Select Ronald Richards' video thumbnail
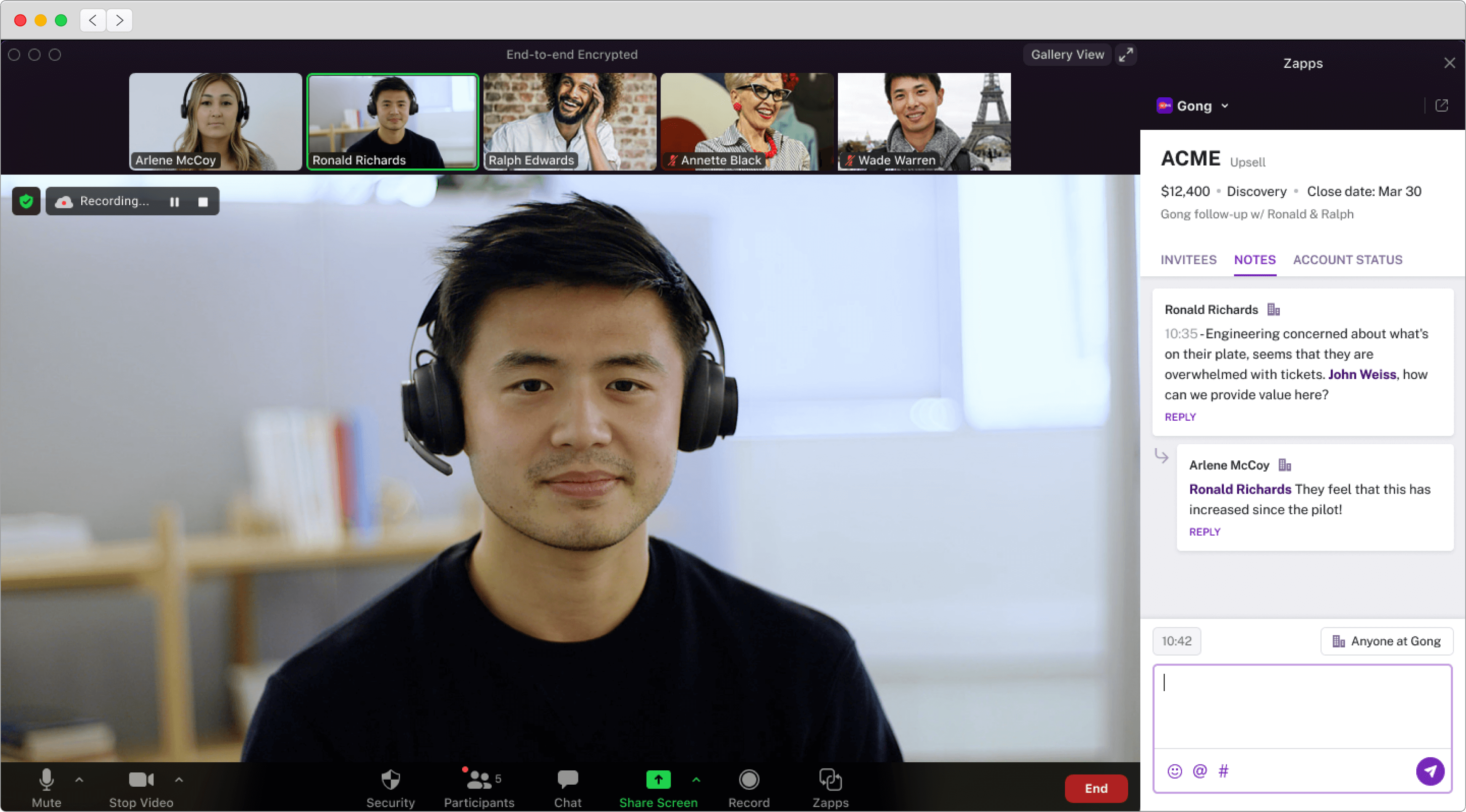1466x812 pixels. (x=393, y=121)
